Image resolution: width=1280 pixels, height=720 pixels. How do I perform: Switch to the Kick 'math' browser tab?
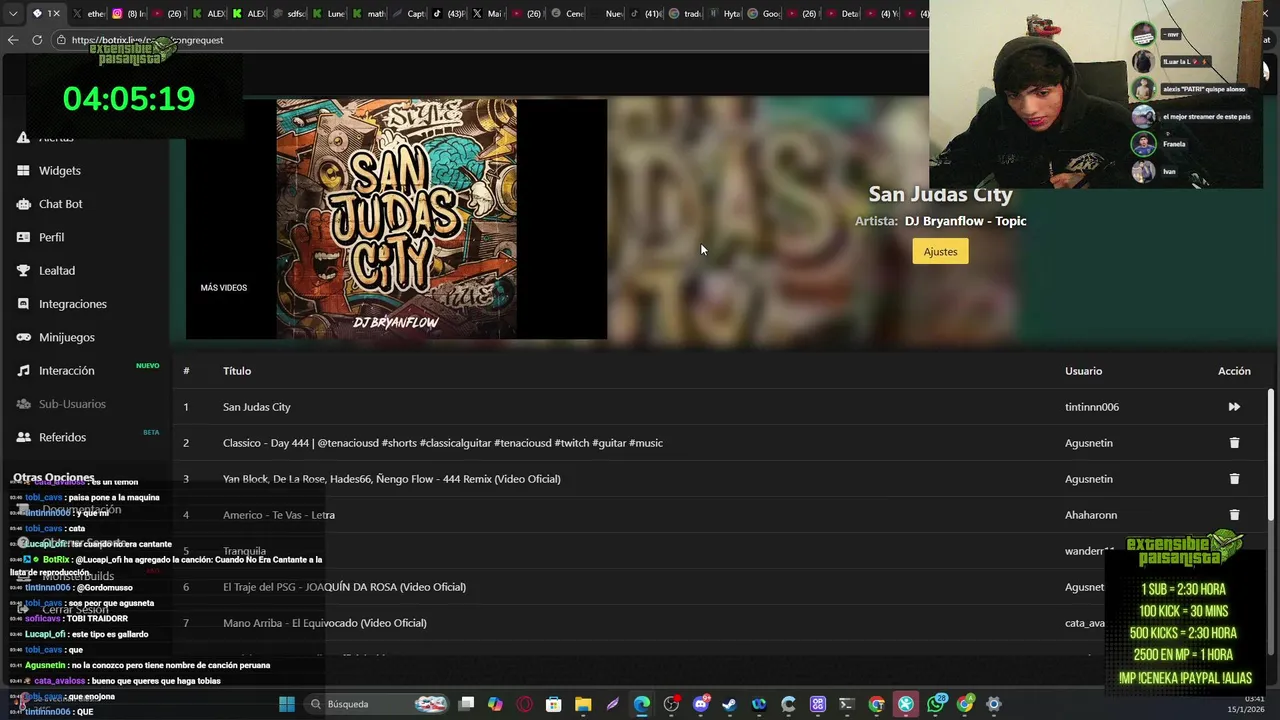point(369,14)
